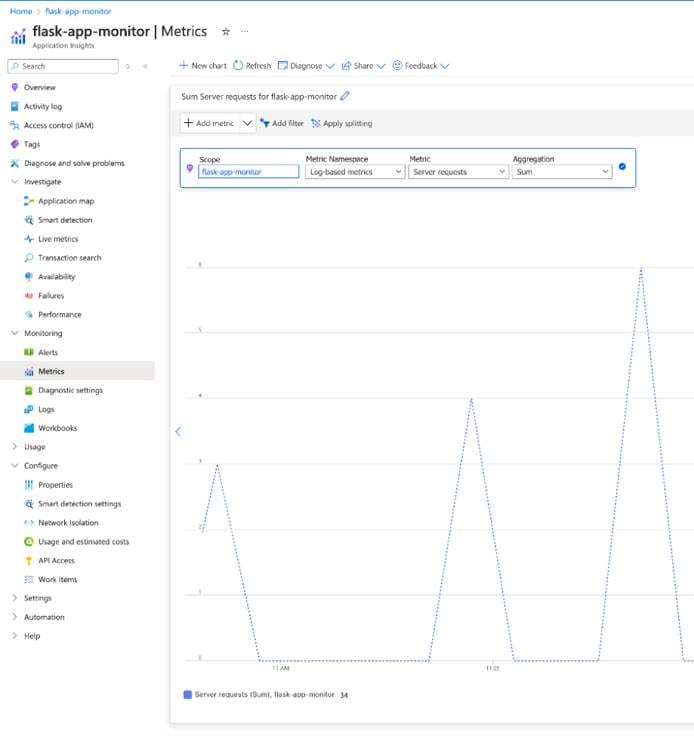This screenshot has width=694, height=736.
Task: Open Application map
Action: [x=66, y=201]
